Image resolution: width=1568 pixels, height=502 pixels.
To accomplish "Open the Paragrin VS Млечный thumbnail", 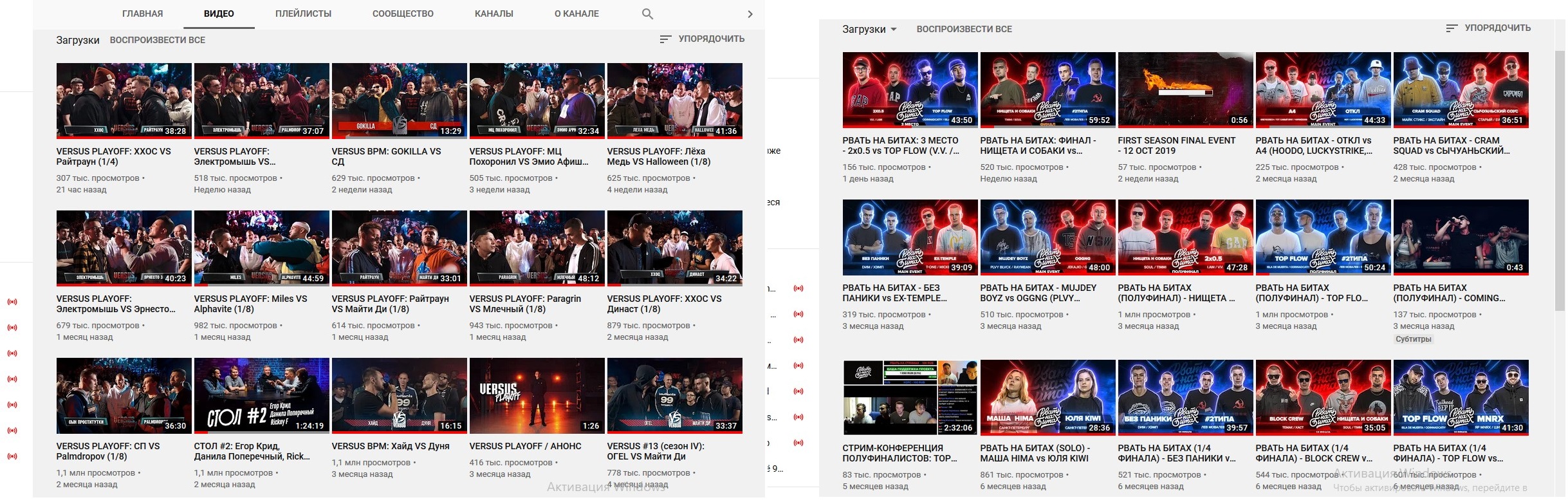I will pos(537,248).
